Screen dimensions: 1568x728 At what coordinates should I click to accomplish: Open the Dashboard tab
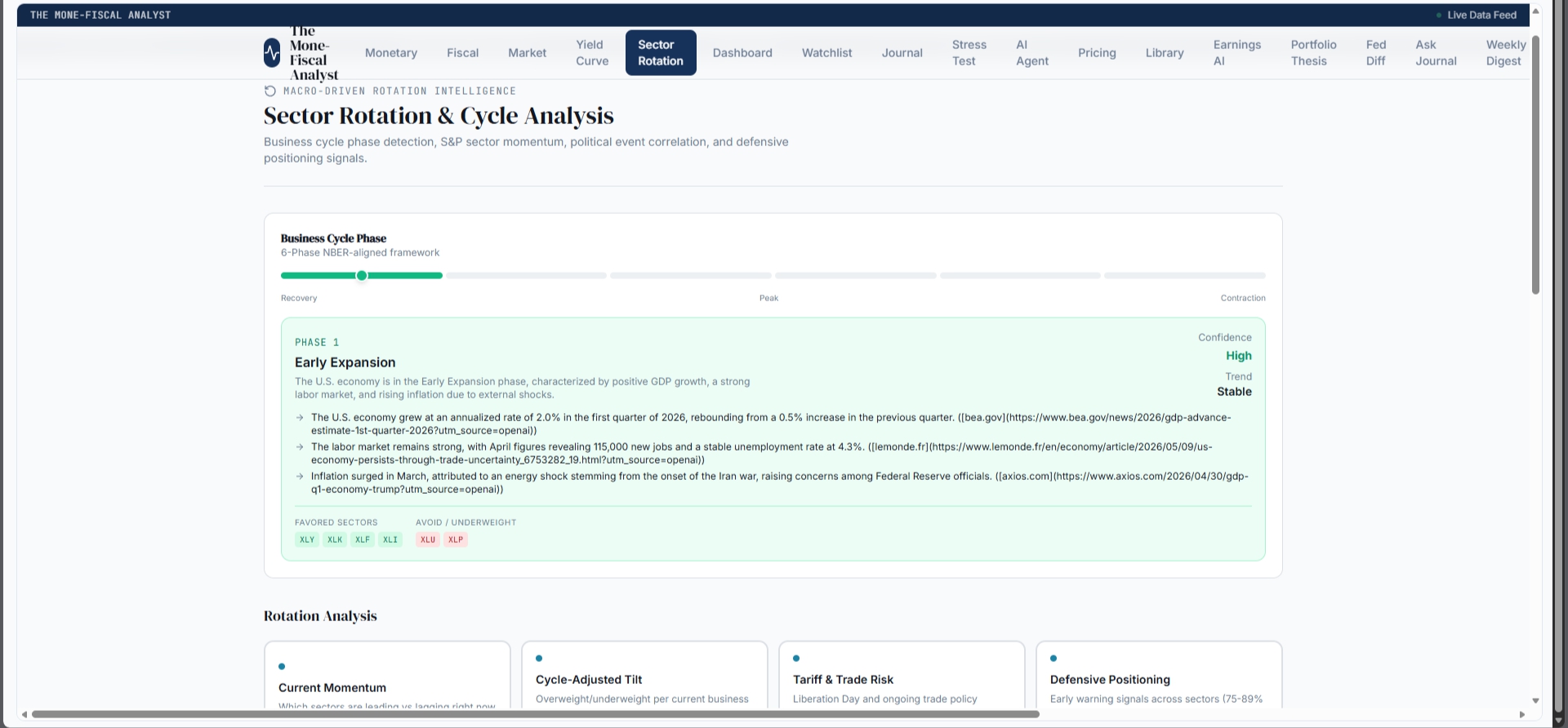[742, 53]
